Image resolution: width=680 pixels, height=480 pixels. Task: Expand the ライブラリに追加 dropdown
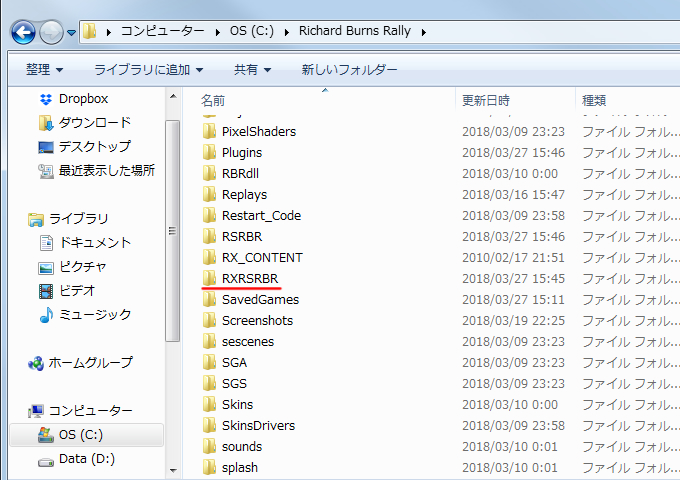pos(148,70)
